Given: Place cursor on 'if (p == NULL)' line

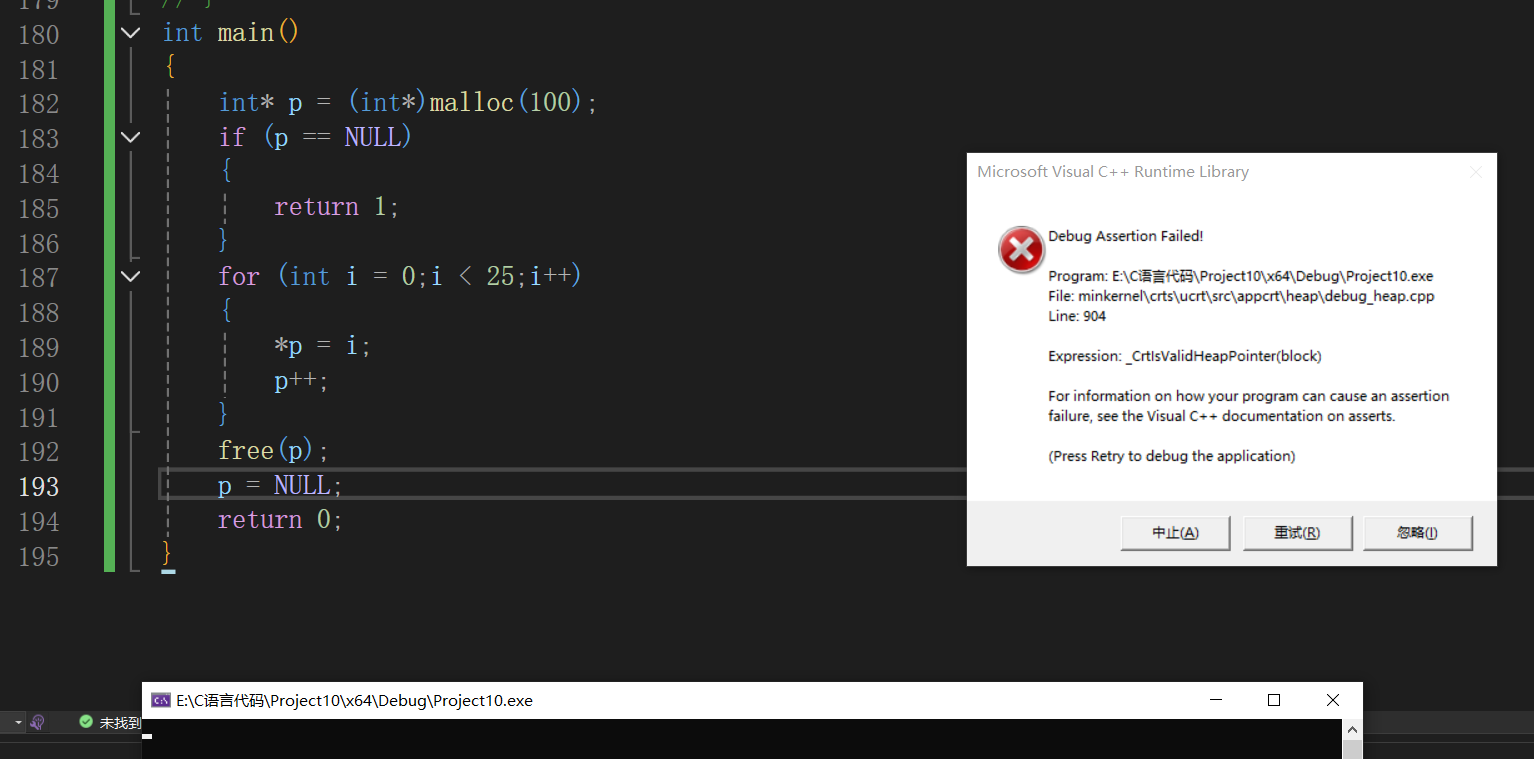Looking at the screenshot, I should tap(315, 137).
